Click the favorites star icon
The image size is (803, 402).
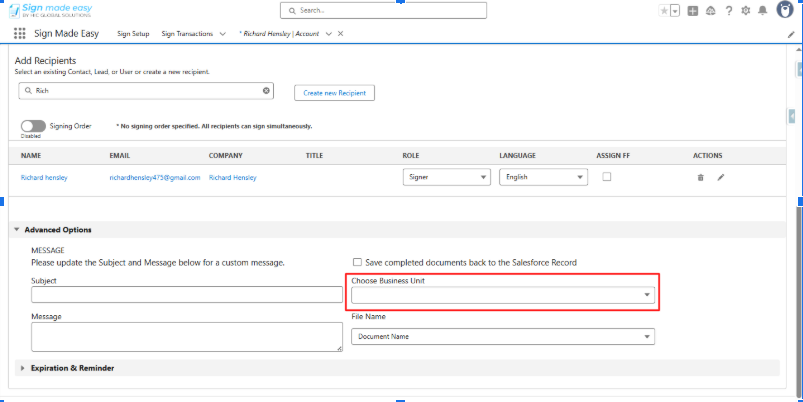[664, 10]
